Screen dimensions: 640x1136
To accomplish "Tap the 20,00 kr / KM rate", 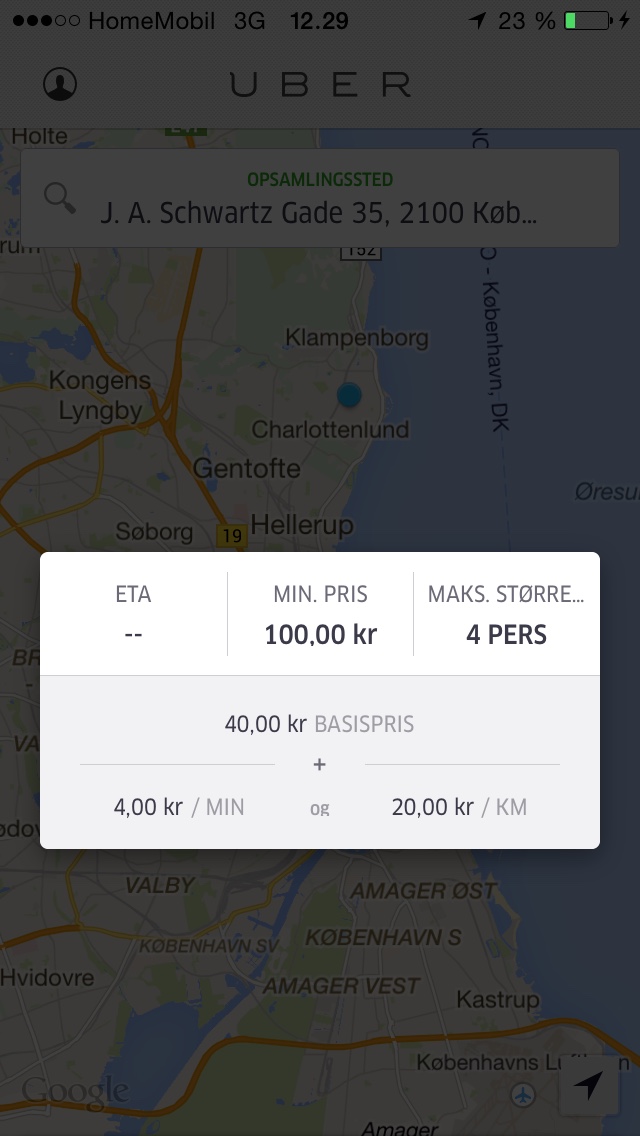I will [460, 807].
